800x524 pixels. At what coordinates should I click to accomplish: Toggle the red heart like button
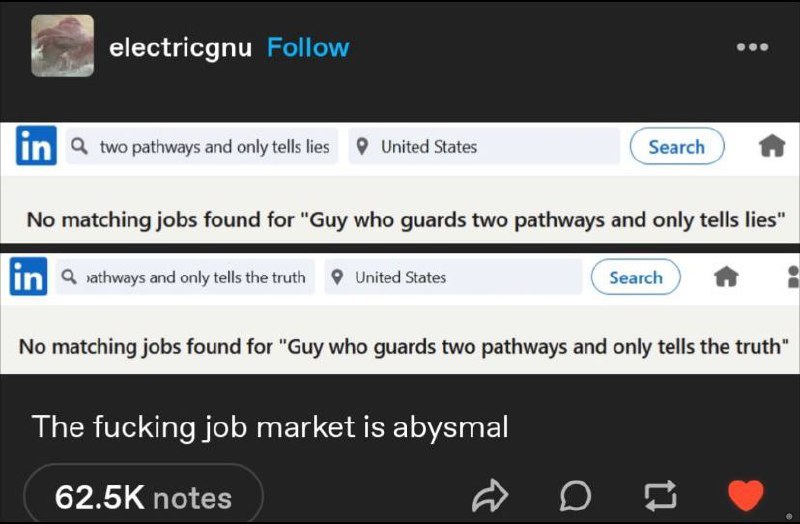(x=744, y=495)
